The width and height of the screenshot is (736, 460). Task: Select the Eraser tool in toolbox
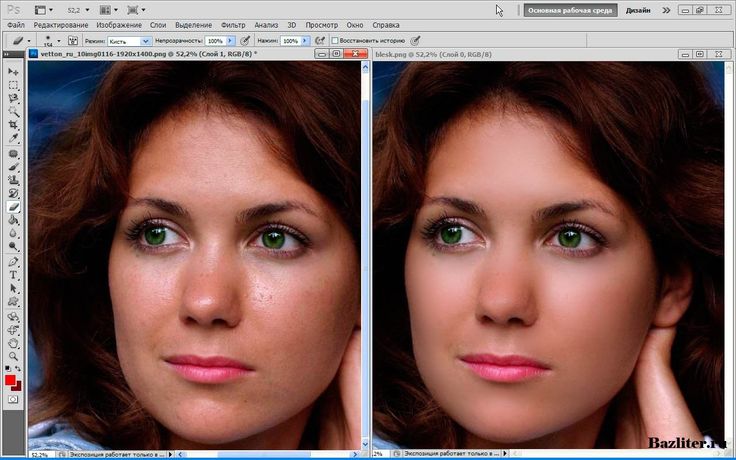(14, 206)
